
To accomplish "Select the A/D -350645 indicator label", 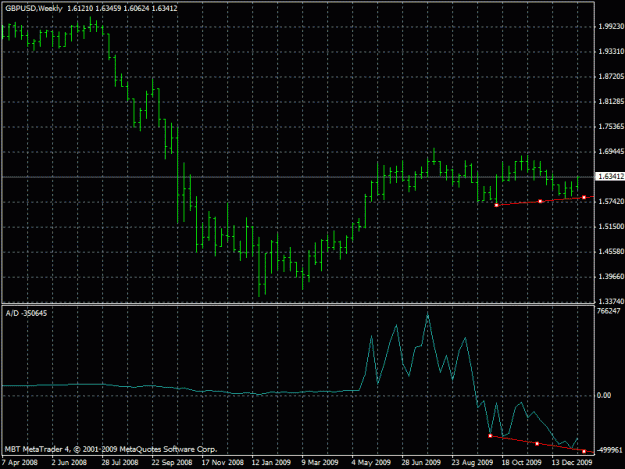I will click(x=26, y=313).
